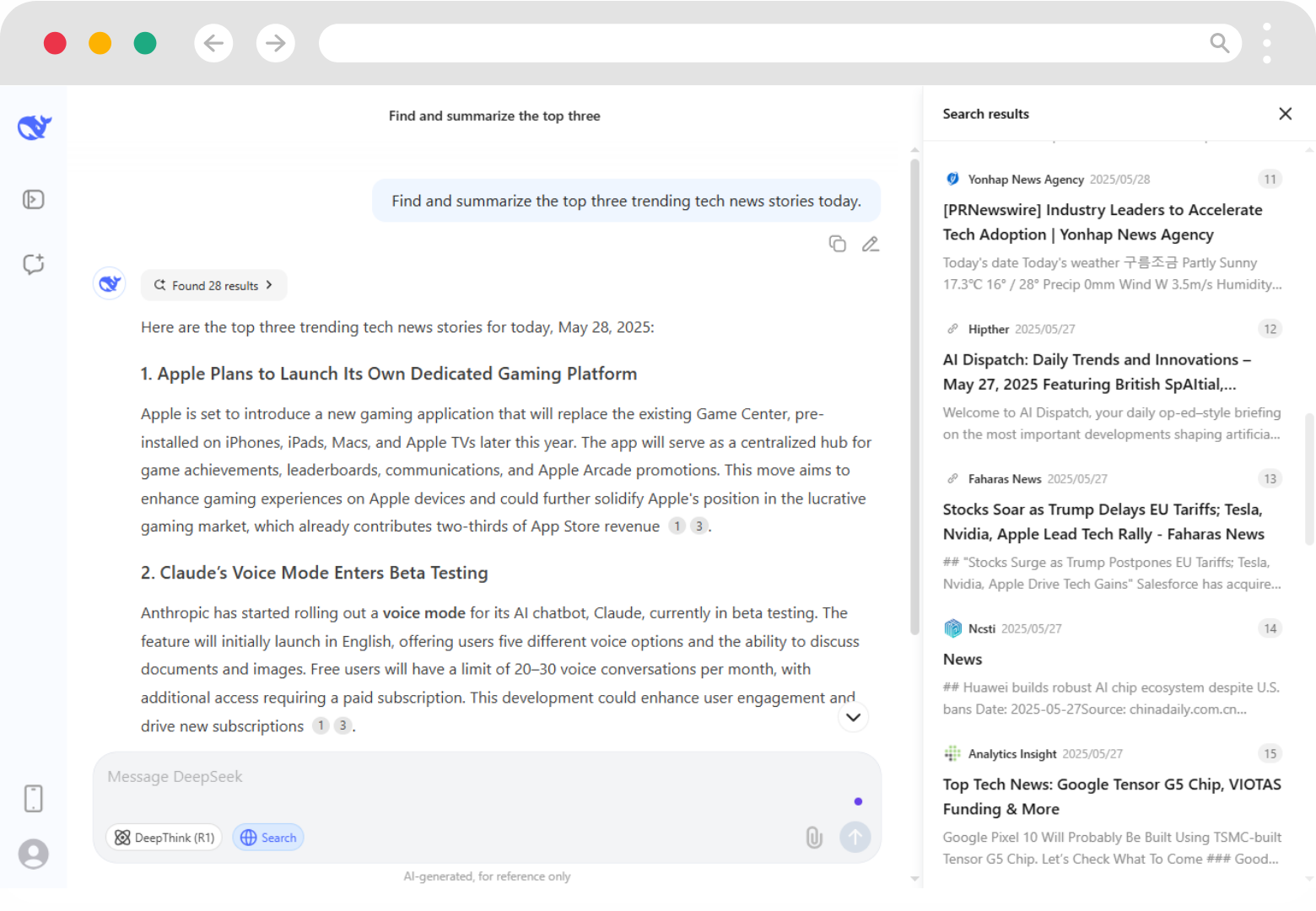Screen dimensions: 1316x911
Task: Open the sidebar panel toggle icon
Action: coord(34,199)
